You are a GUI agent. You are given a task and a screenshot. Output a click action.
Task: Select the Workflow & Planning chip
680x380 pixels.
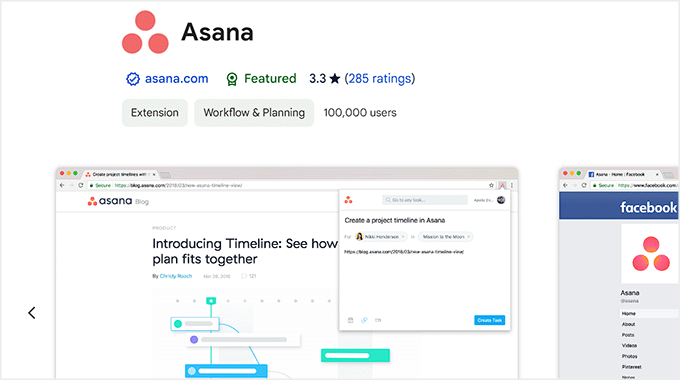(x=254, y=113)
